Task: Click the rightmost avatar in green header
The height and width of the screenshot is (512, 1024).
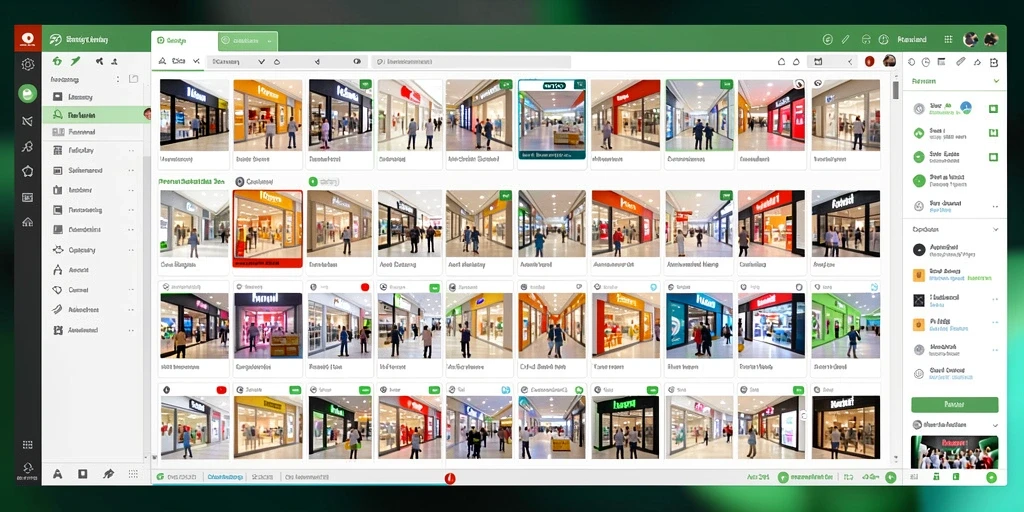Action: click(991, 39)
